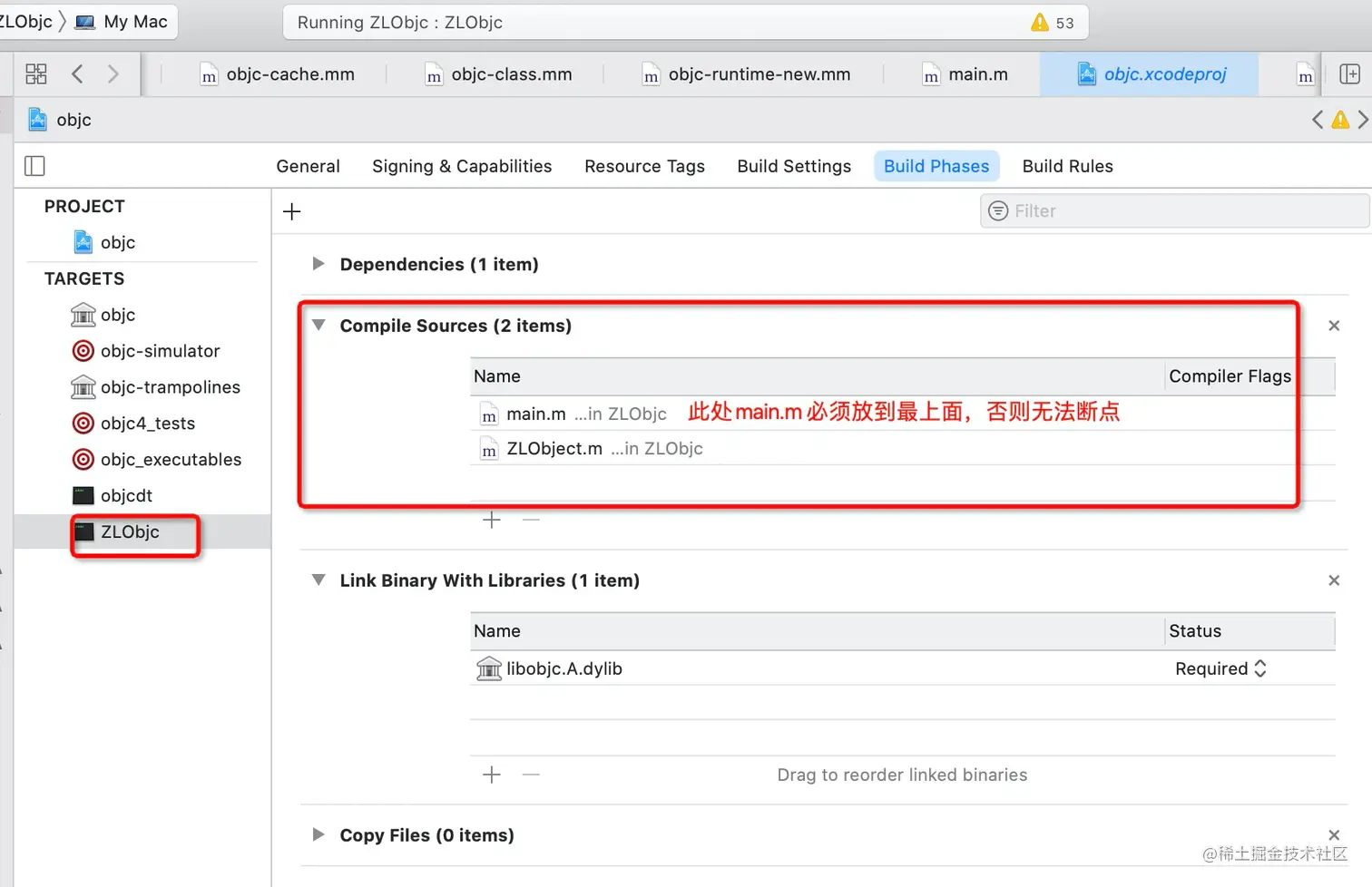Focus the build phases Filter field
The image size is (1372, 887).
pyautogui.click(x=1174, y=211)
